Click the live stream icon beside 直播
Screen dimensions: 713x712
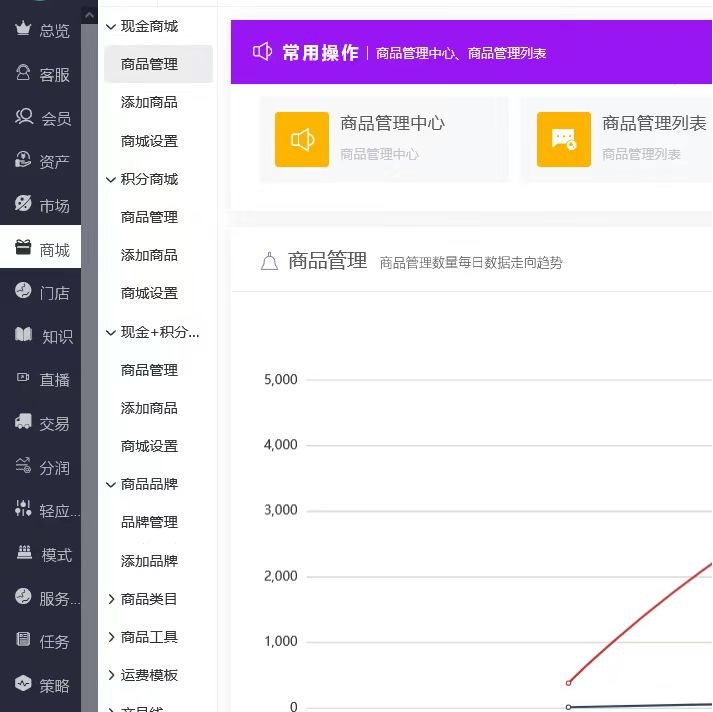[23, 377]
